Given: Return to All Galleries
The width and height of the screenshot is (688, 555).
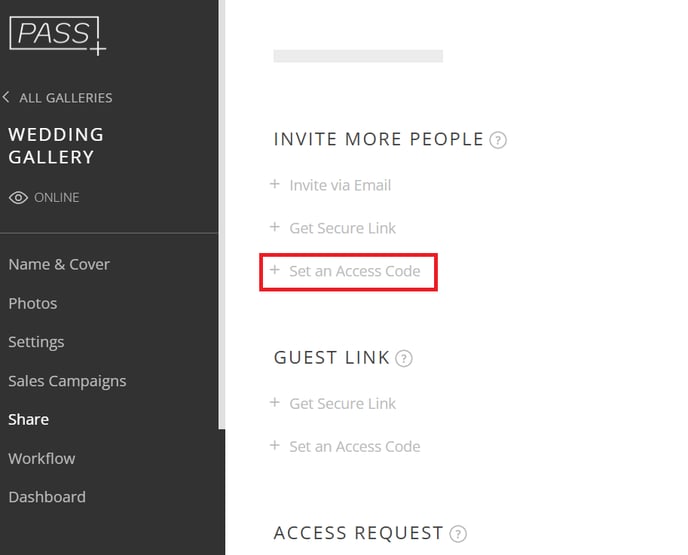Looking at the screenshot, I should pyautogui.click(x=66, y=98).
